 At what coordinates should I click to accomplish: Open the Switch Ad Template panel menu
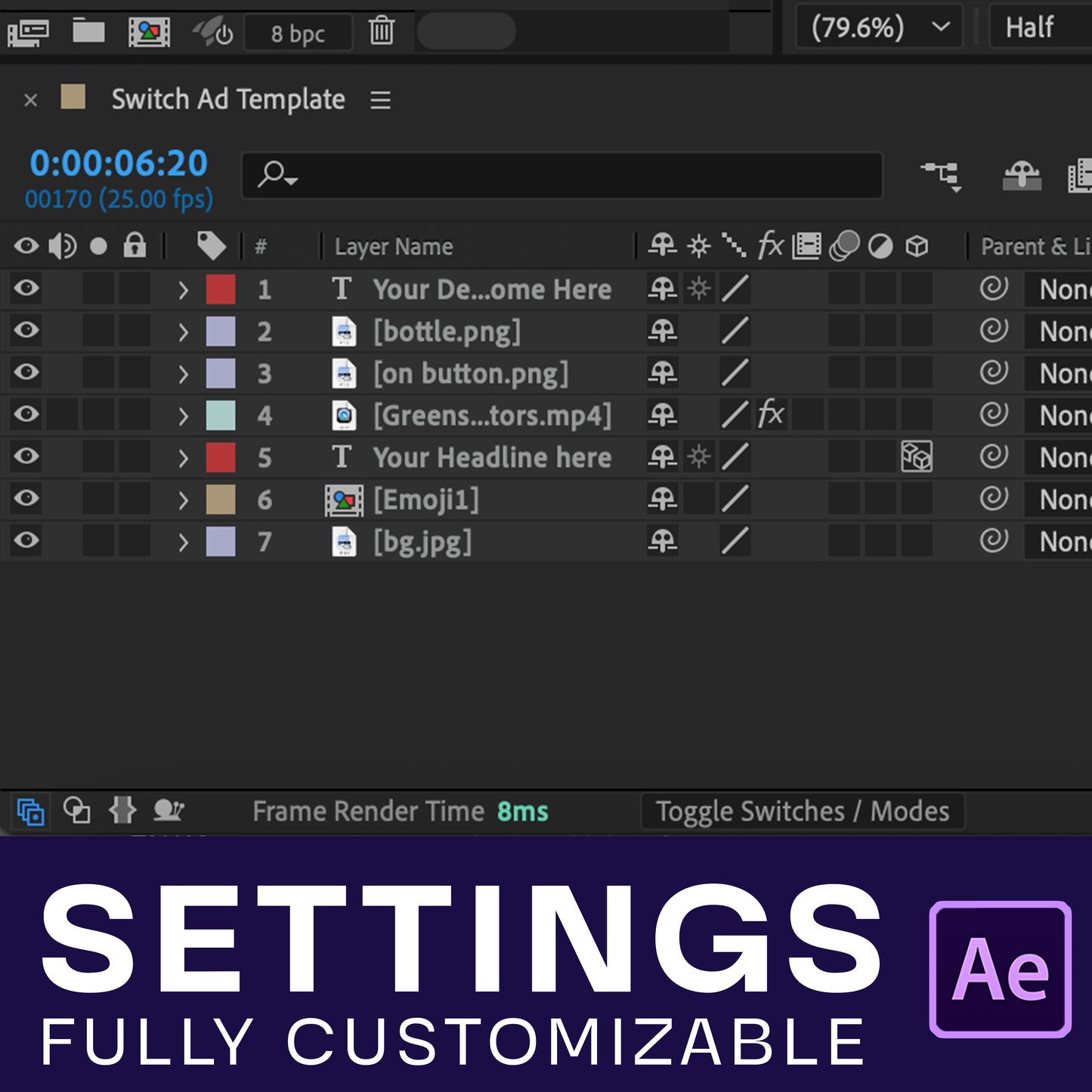(x=380, y=100)
